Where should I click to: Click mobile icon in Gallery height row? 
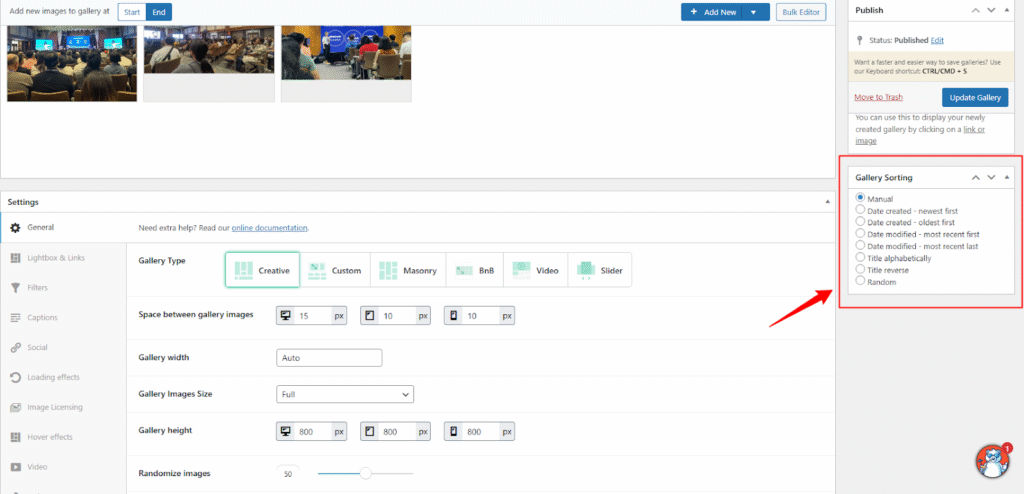(454, 432)
